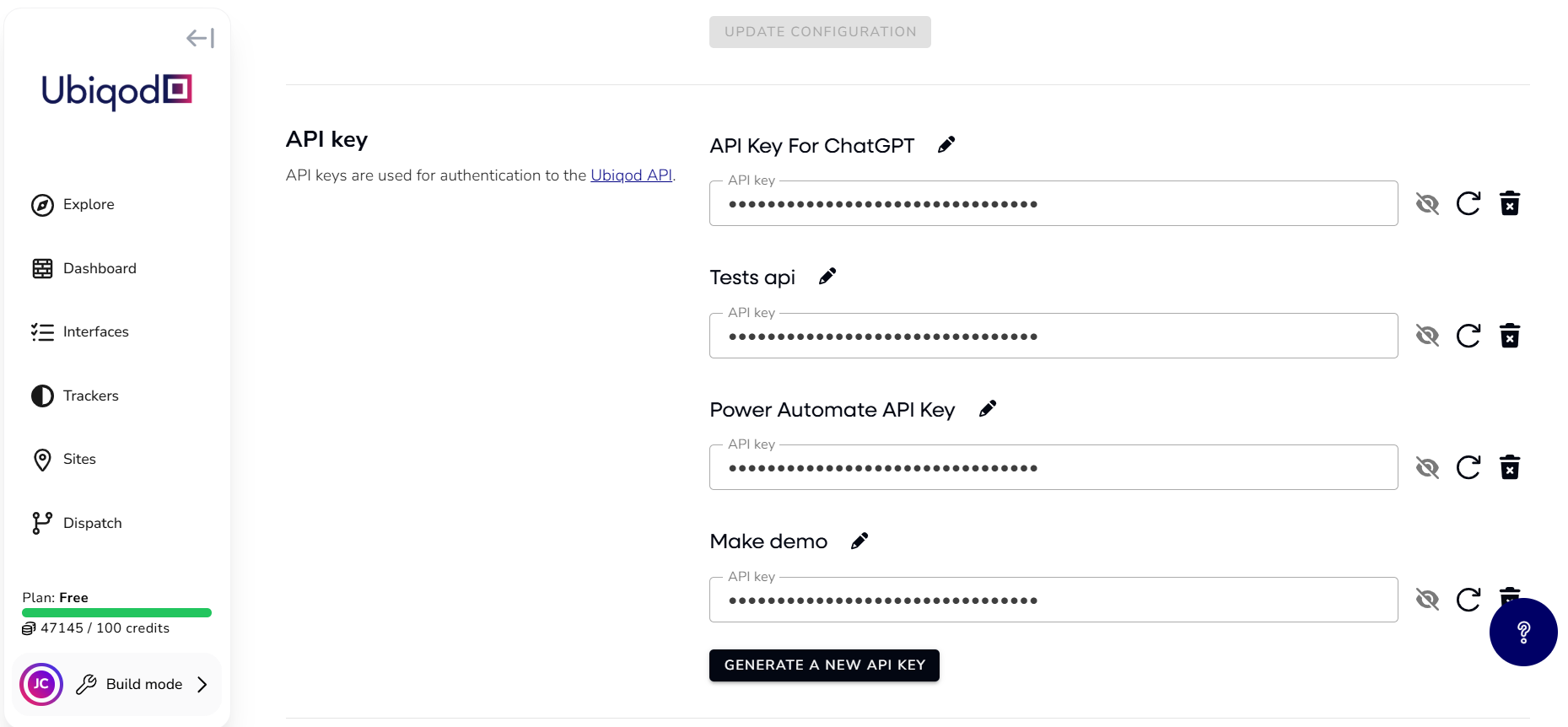Edit the 'Make demo' key name with the pencil
Screen dimensions: 1568x727
(x=859, y=541)
